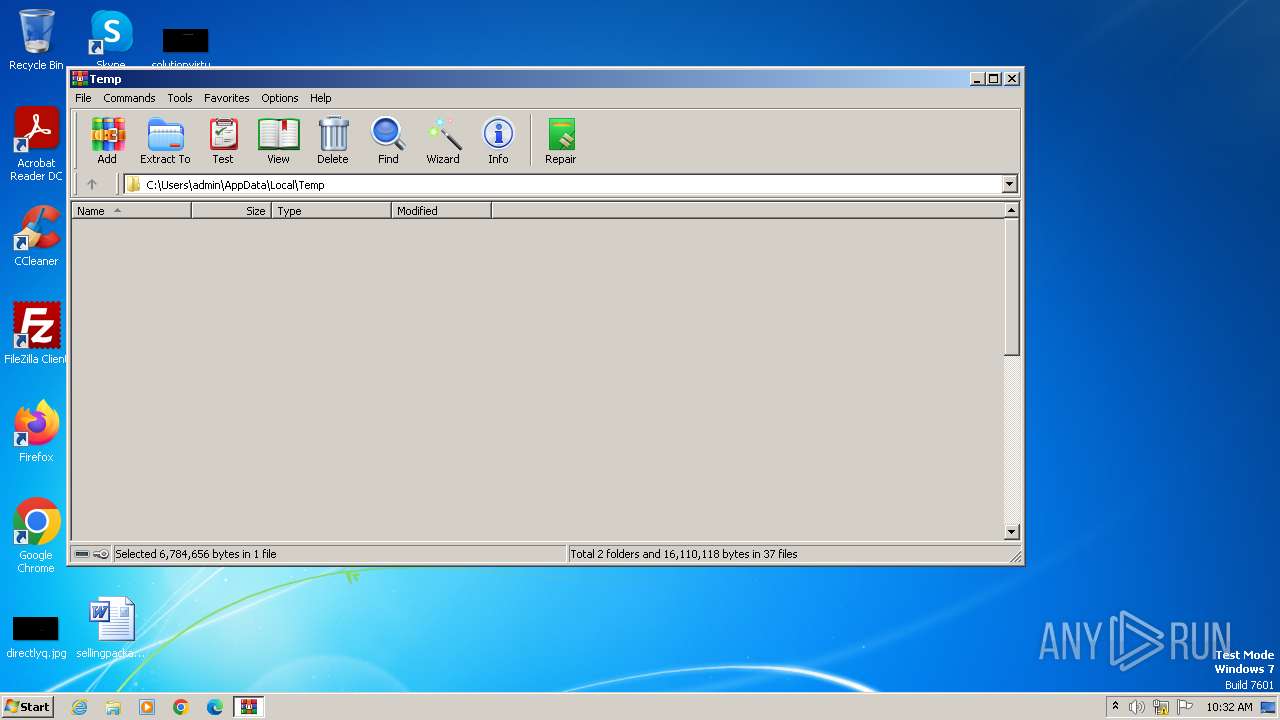Image resolution: width=1280 pixels, height=720 pixels.
Task: Show archive Info
Action: click(498, 141)
